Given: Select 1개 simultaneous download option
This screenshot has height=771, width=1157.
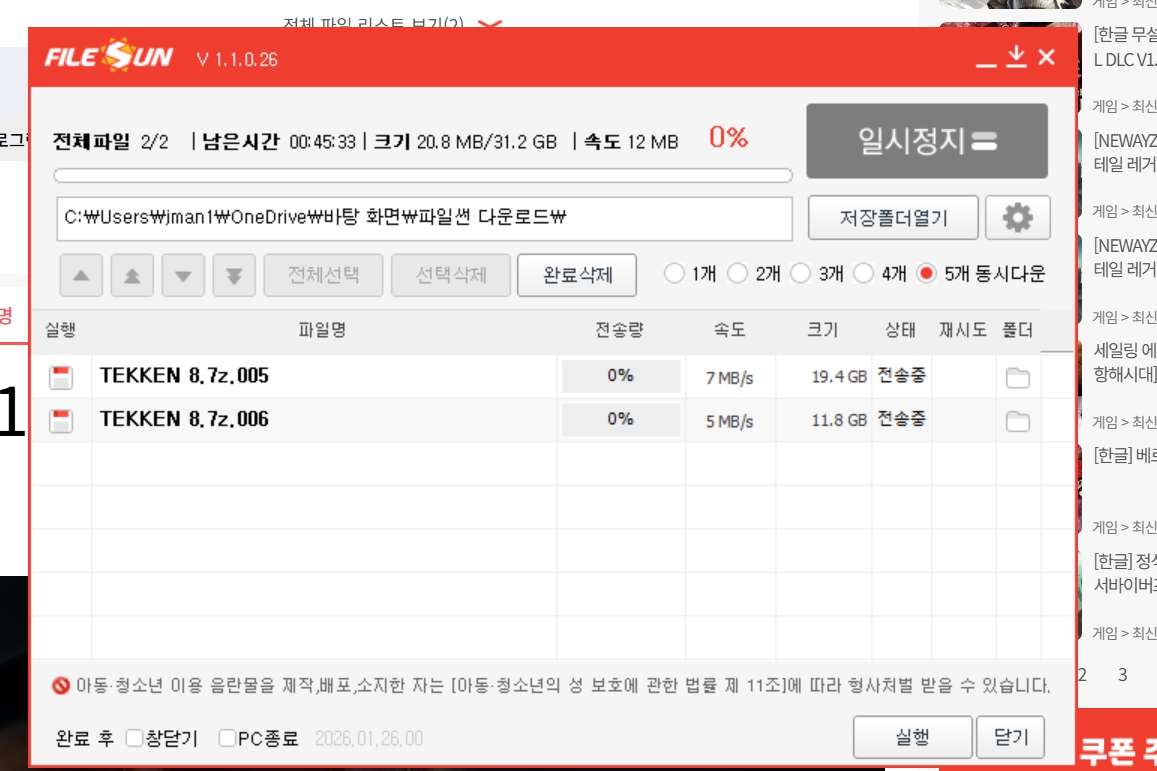Looking at the screenshot, I should pos(674,274).
